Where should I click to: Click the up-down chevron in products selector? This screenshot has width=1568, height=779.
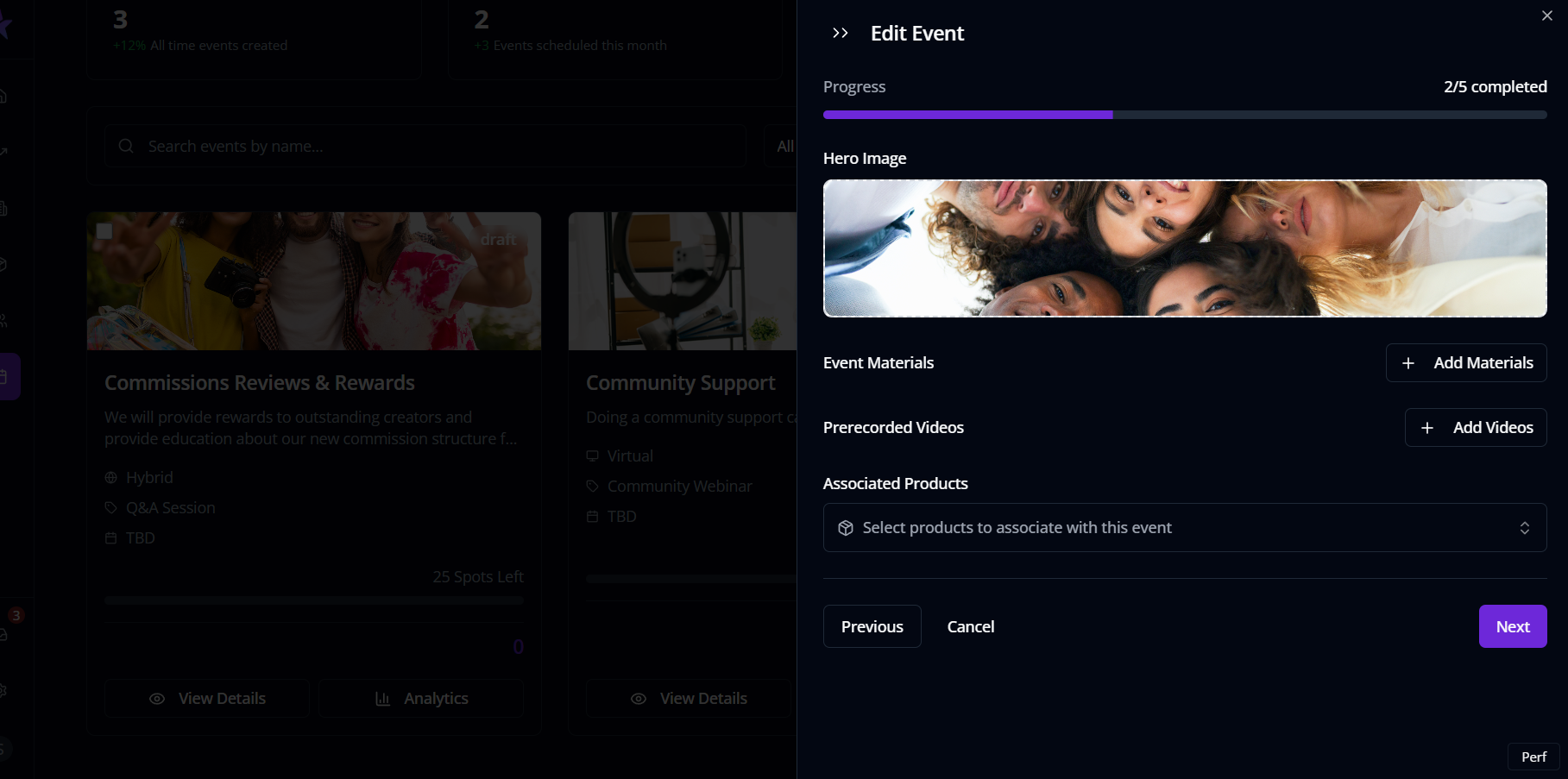pyautogui.click(x=1525, y=528)
